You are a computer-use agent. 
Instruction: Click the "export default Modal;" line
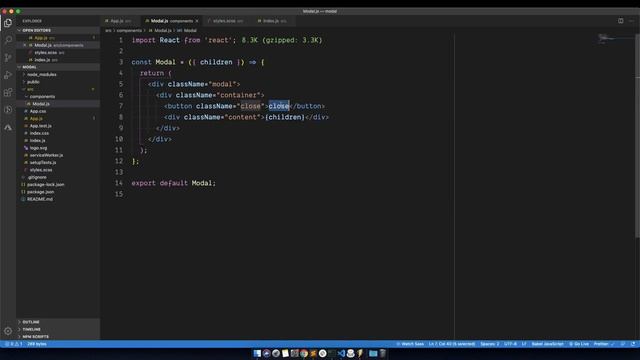[x=173, y=183]
